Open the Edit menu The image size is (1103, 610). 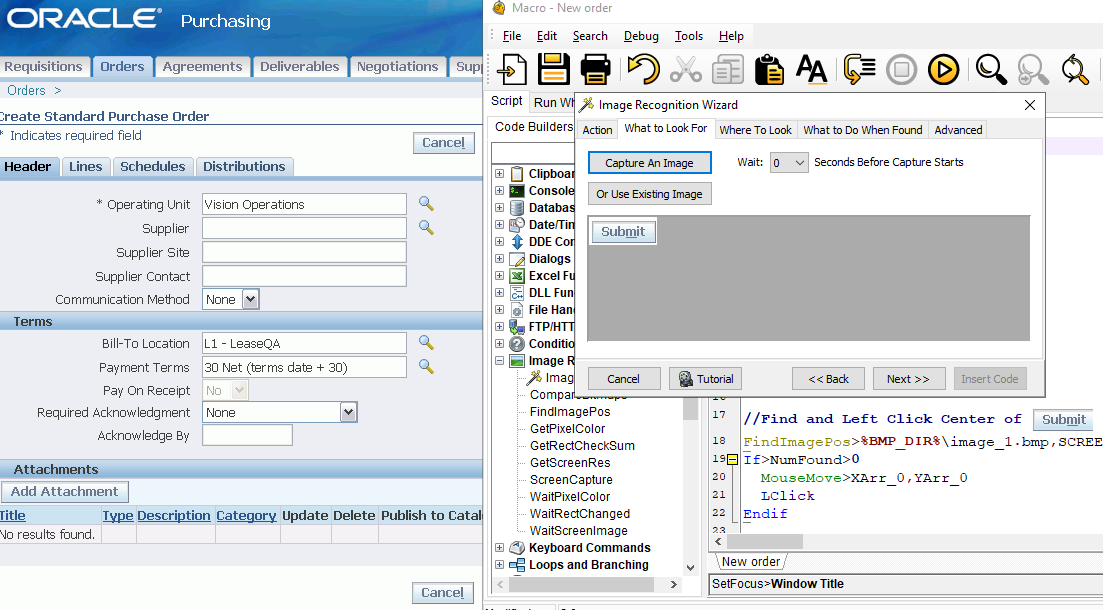click(547, 36)
